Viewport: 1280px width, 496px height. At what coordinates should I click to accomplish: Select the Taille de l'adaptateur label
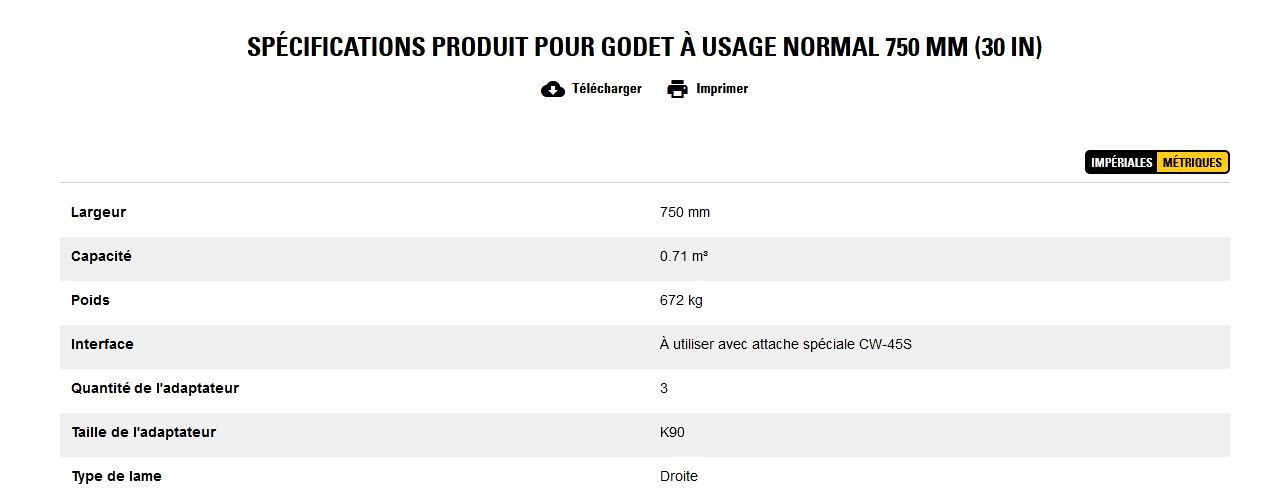143,432
